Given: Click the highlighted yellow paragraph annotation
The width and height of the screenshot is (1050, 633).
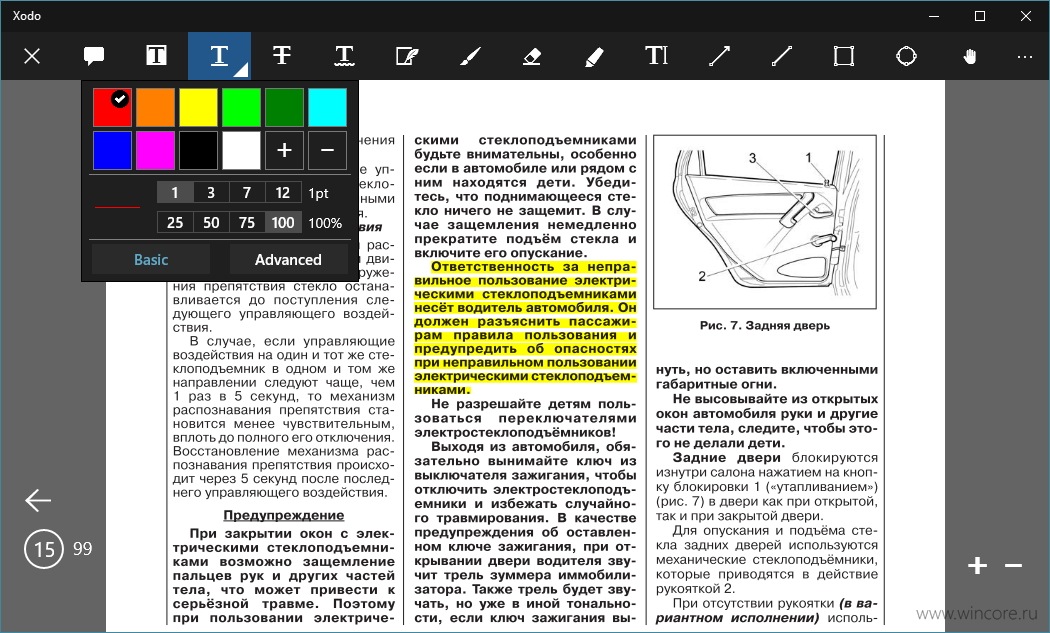Looking at the screenshot, I should click(525, 328).
